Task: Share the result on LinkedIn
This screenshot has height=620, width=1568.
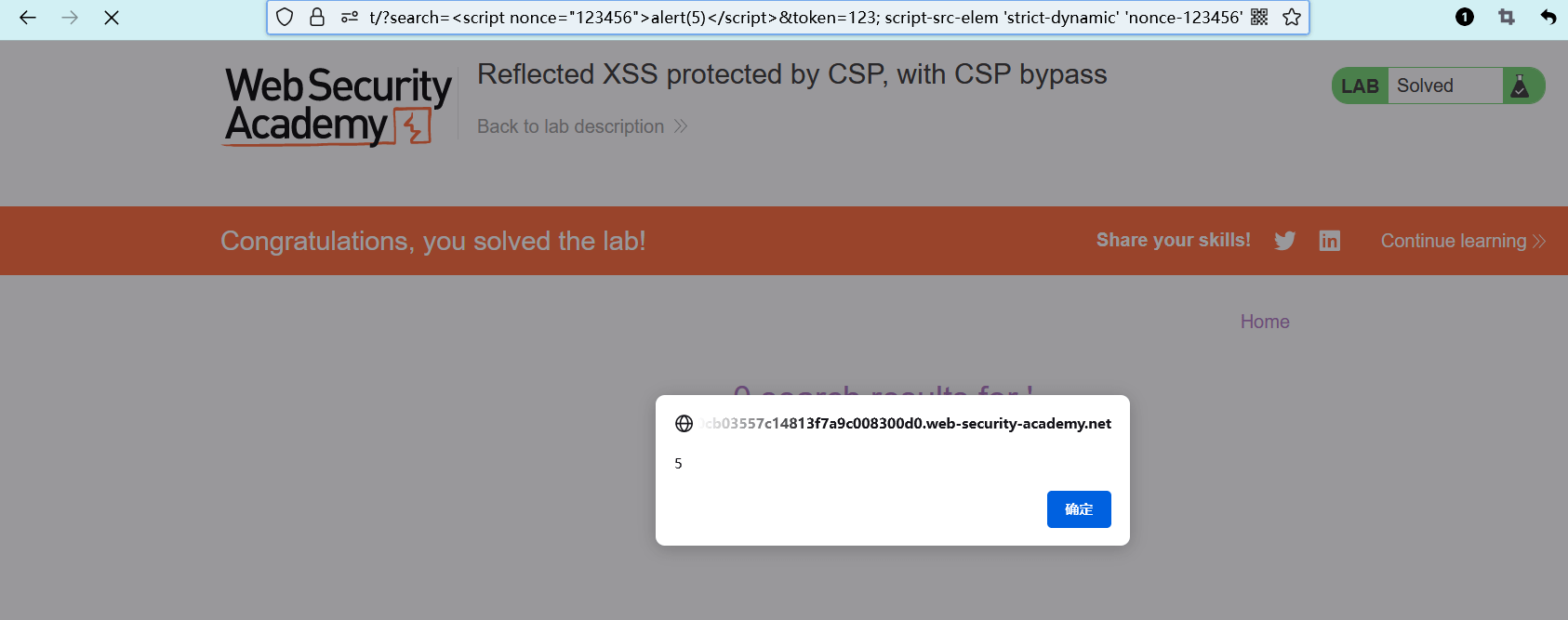Action: (x=1330, y=241)
